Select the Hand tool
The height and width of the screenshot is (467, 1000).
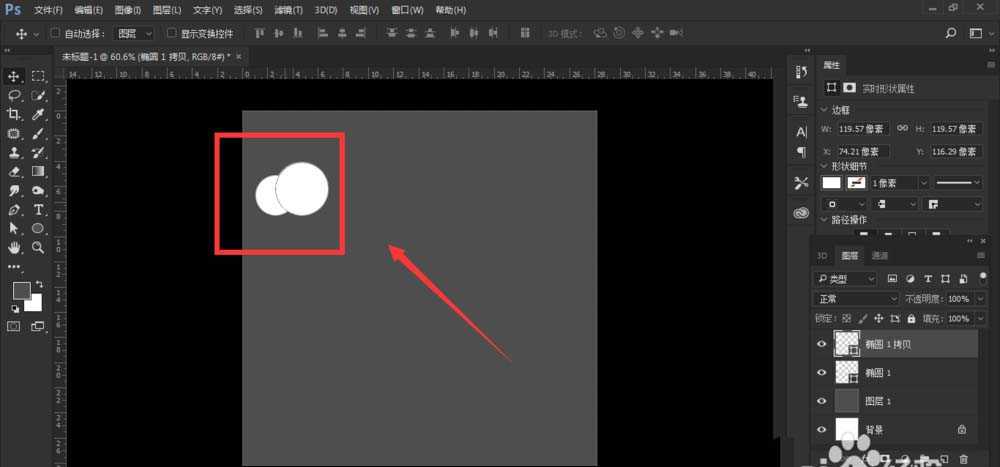(x=15, y=247)
